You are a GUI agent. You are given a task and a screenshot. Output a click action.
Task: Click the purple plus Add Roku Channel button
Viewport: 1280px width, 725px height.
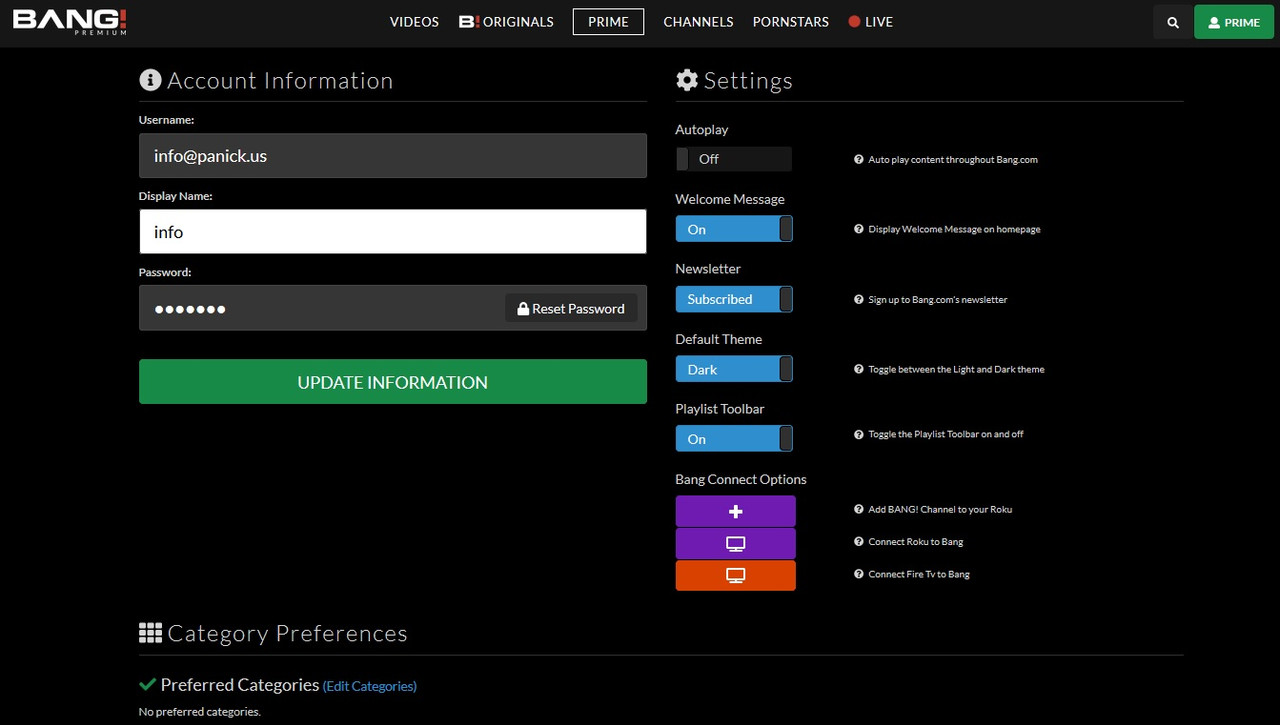click(735, 511)
